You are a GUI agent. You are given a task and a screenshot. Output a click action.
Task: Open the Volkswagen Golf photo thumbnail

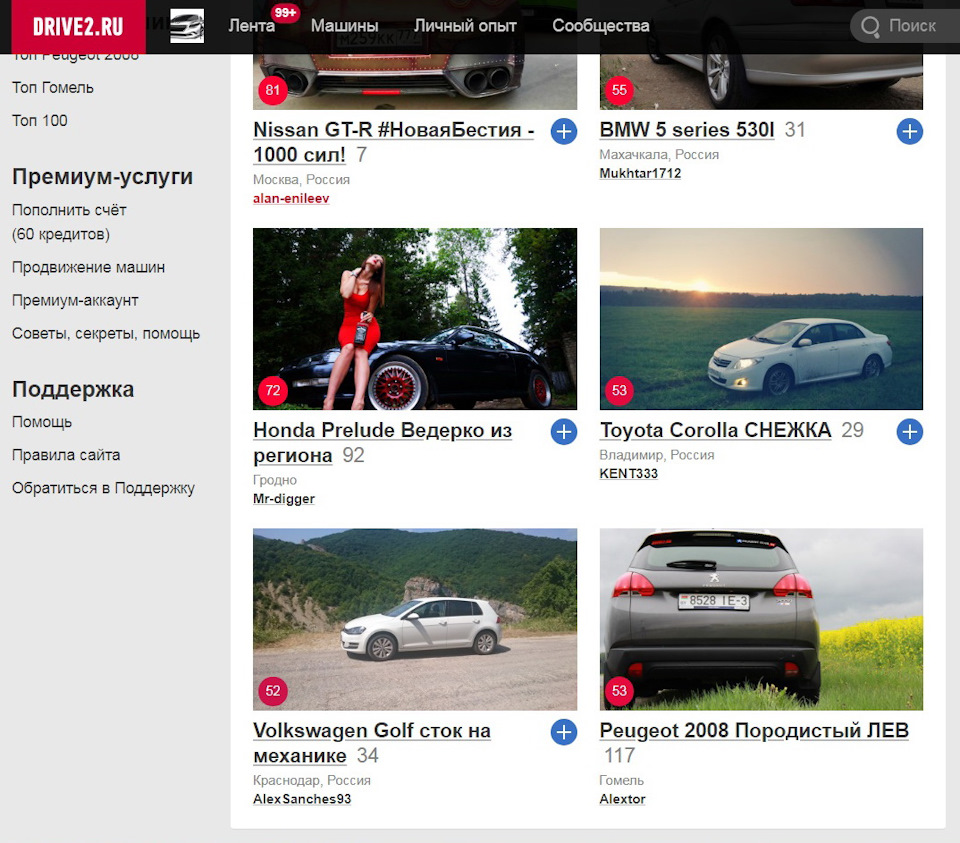tap(415, 620)
